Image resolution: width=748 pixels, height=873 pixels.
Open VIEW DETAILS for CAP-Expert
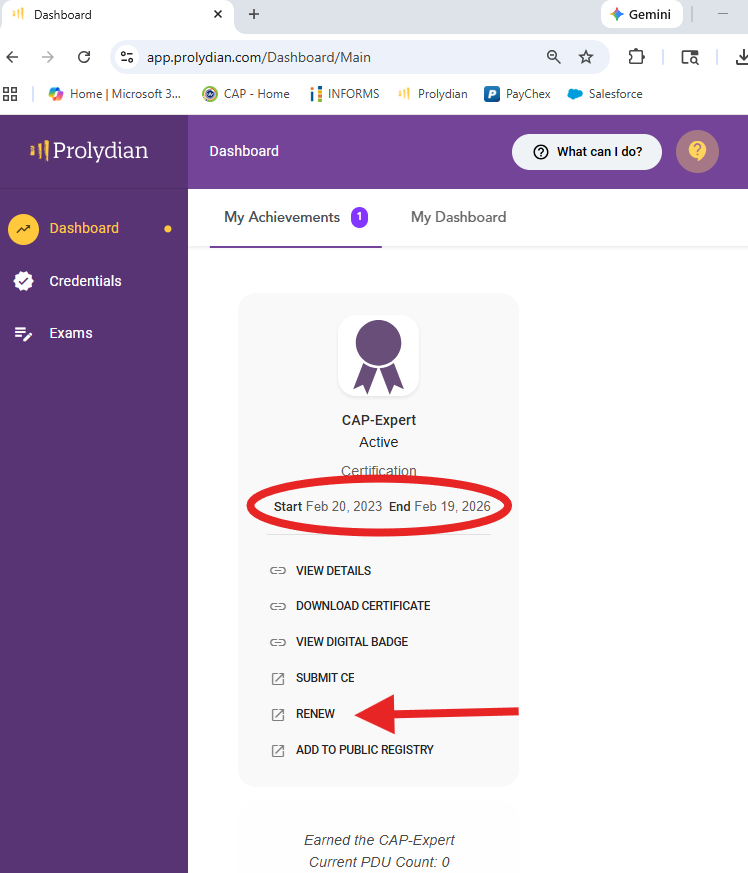(333, 571)
